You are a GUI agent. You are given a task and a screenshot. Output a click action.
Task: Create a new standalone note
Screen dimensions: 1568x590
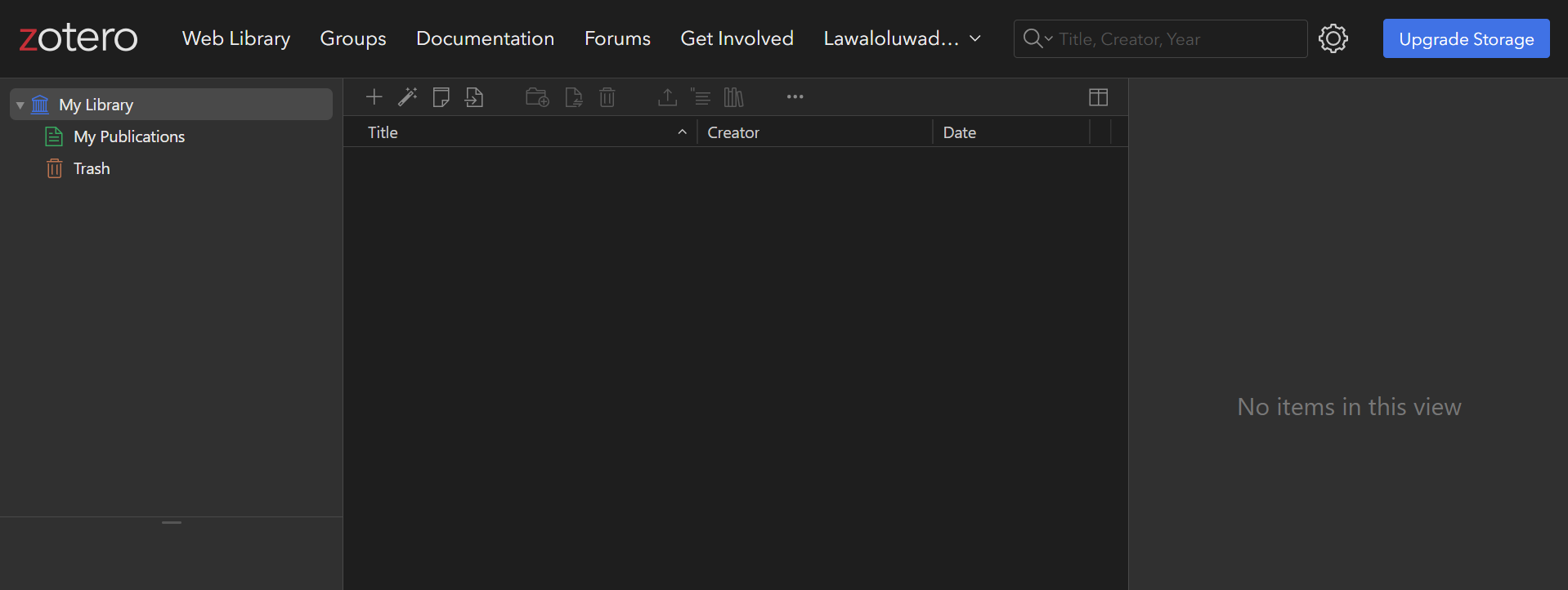(441, 97)
